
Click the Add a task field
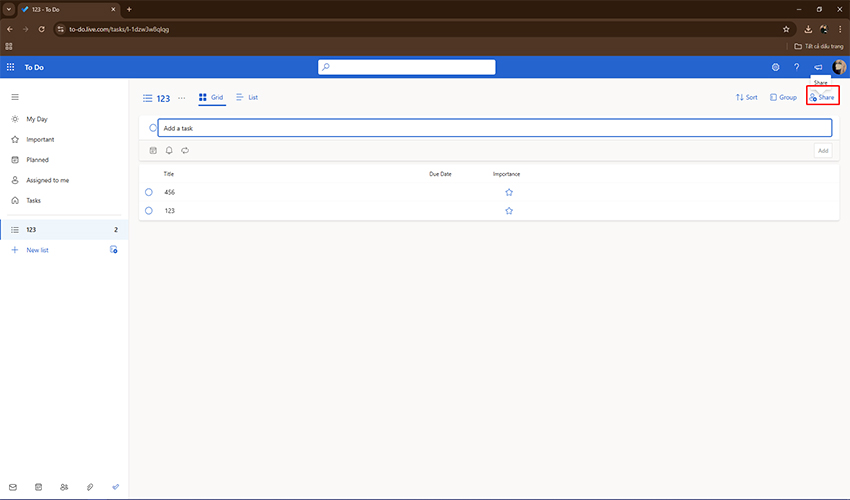pyautogui.click(x=494, y=128)
